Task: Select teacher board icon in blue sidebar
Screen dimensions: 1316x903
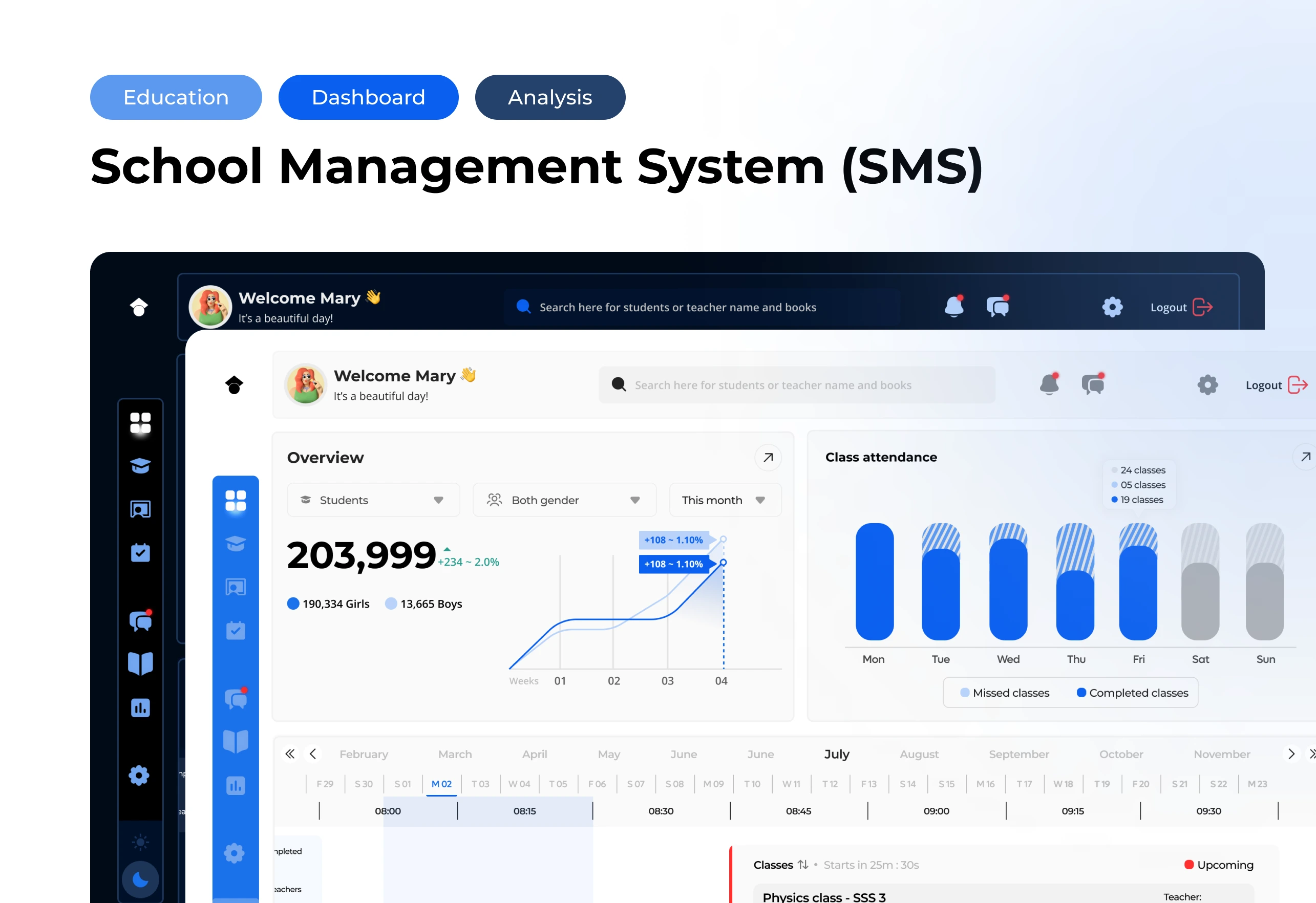Action: point(236,587)
